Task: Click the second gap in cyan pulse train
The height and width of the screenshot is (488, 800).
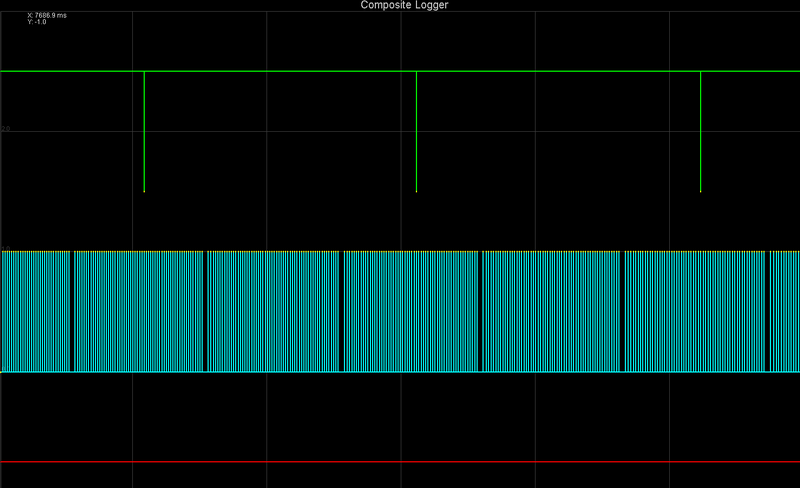Action: point(206,311)
